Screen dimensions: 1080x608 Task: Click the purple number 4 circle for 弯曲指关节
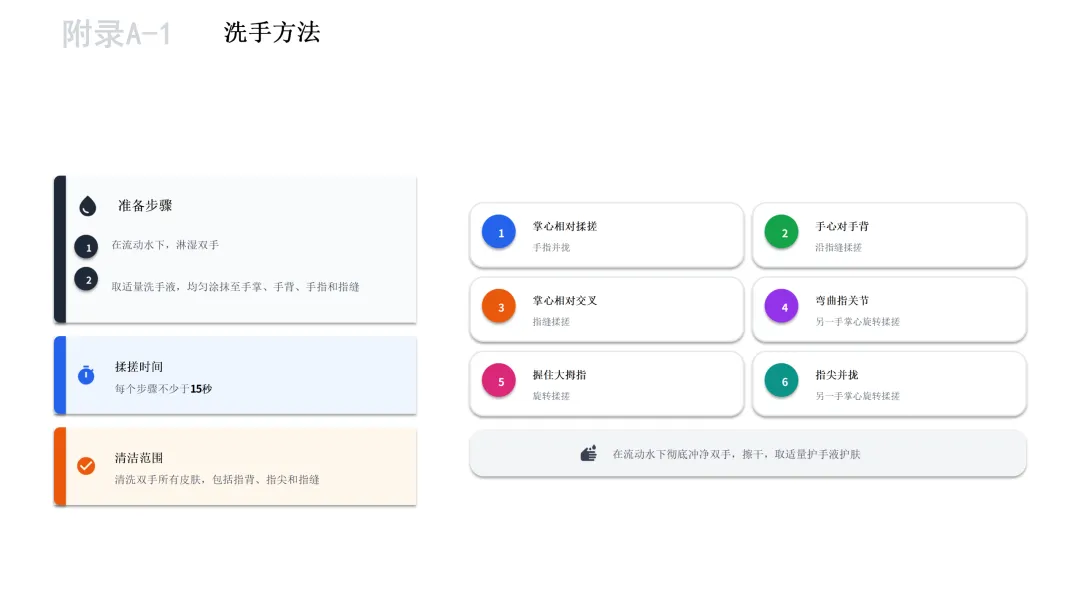782,306
